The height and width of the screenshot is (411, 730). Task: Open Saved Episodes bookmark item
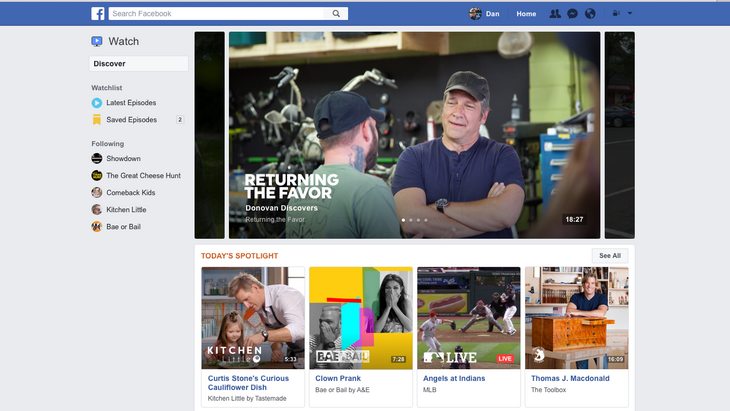(x=131, y=120)
